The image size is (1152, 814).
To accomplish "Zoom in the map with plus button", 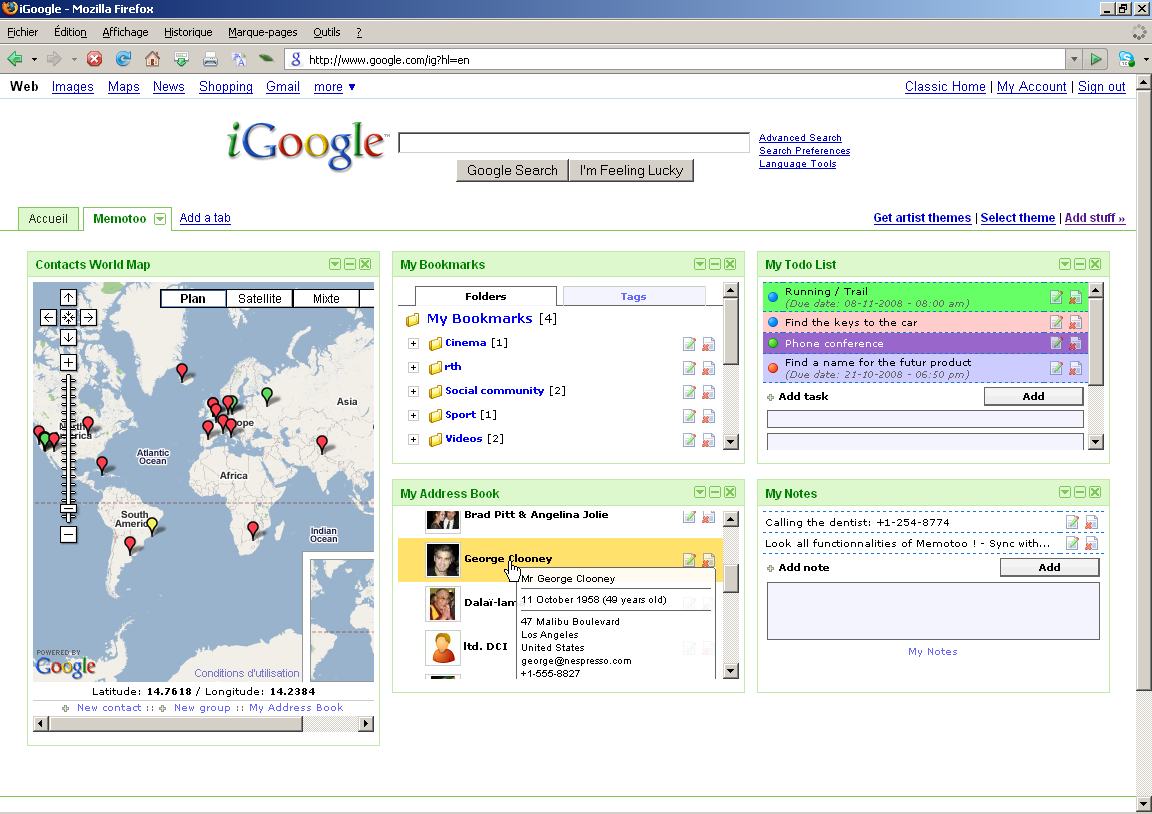I will [x=68, y=362].
